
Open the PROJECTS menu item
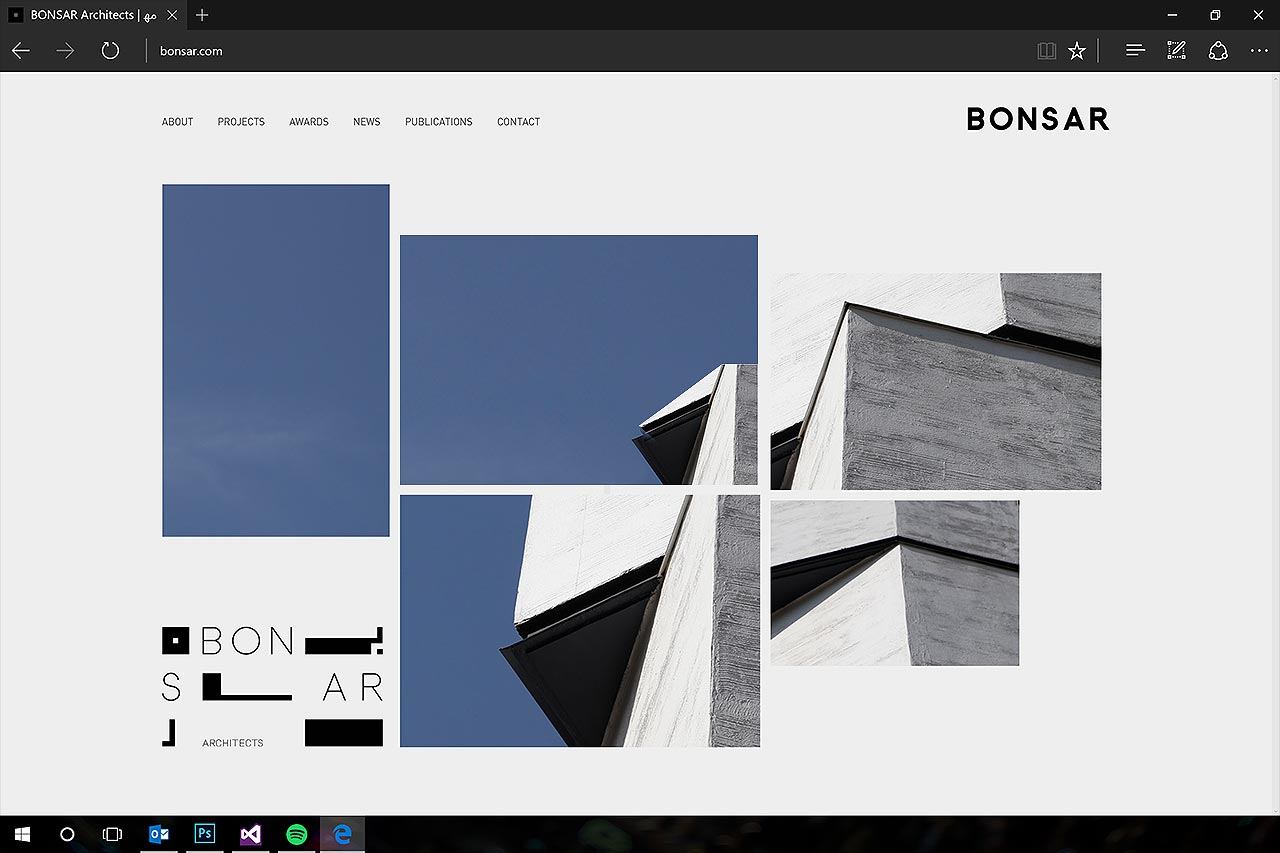241,122
